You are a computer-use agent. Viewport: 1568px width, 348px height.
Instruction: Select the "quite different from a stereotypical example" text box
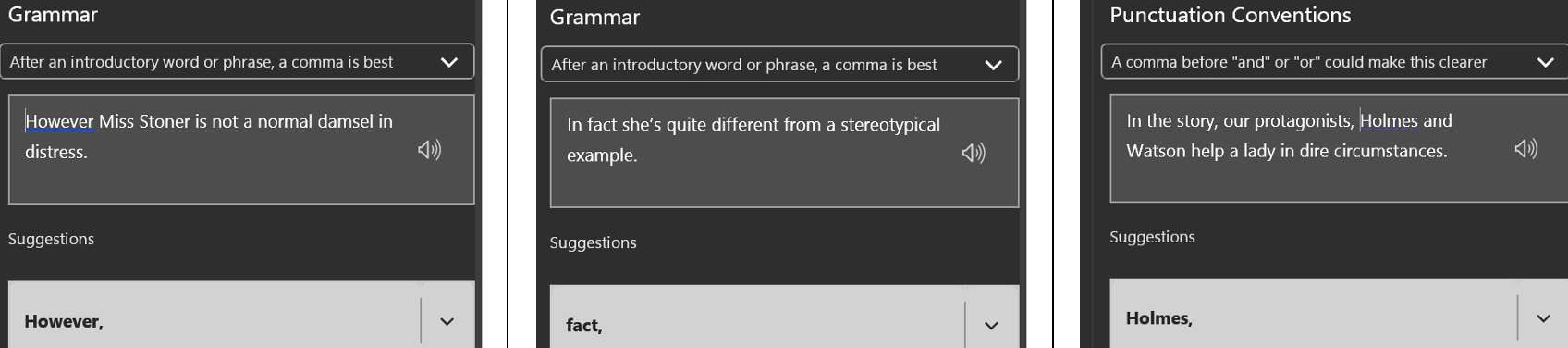pos(784,153)
